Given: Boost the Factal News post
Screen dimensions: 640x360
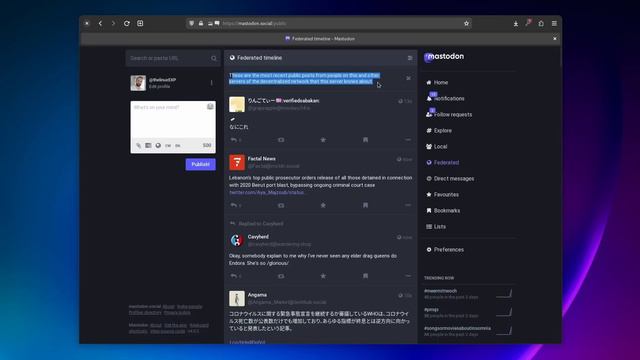Looking at the screenshot, I should pos(281,205).
